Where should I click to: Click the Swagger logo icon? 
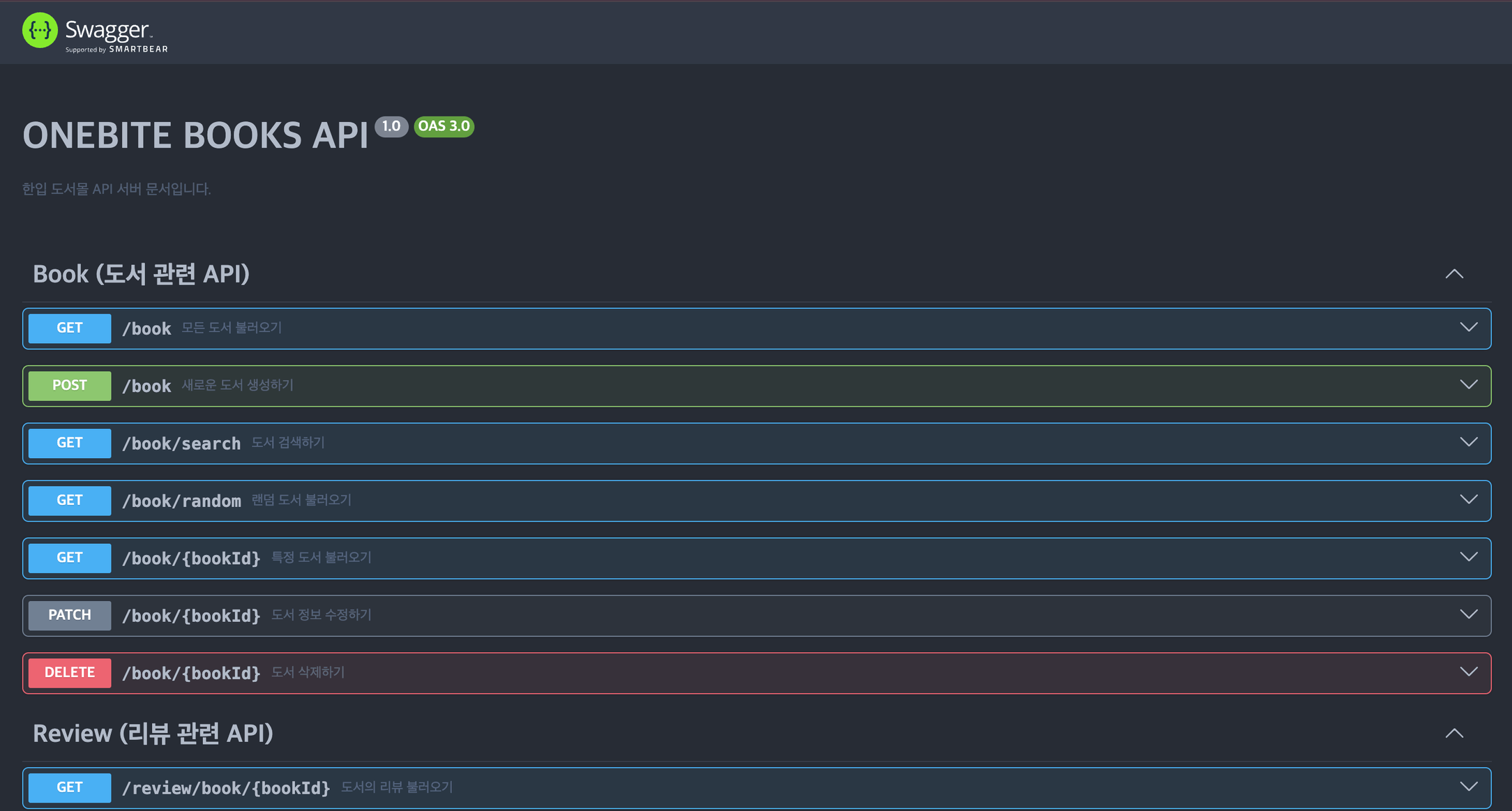click(40, 31)
